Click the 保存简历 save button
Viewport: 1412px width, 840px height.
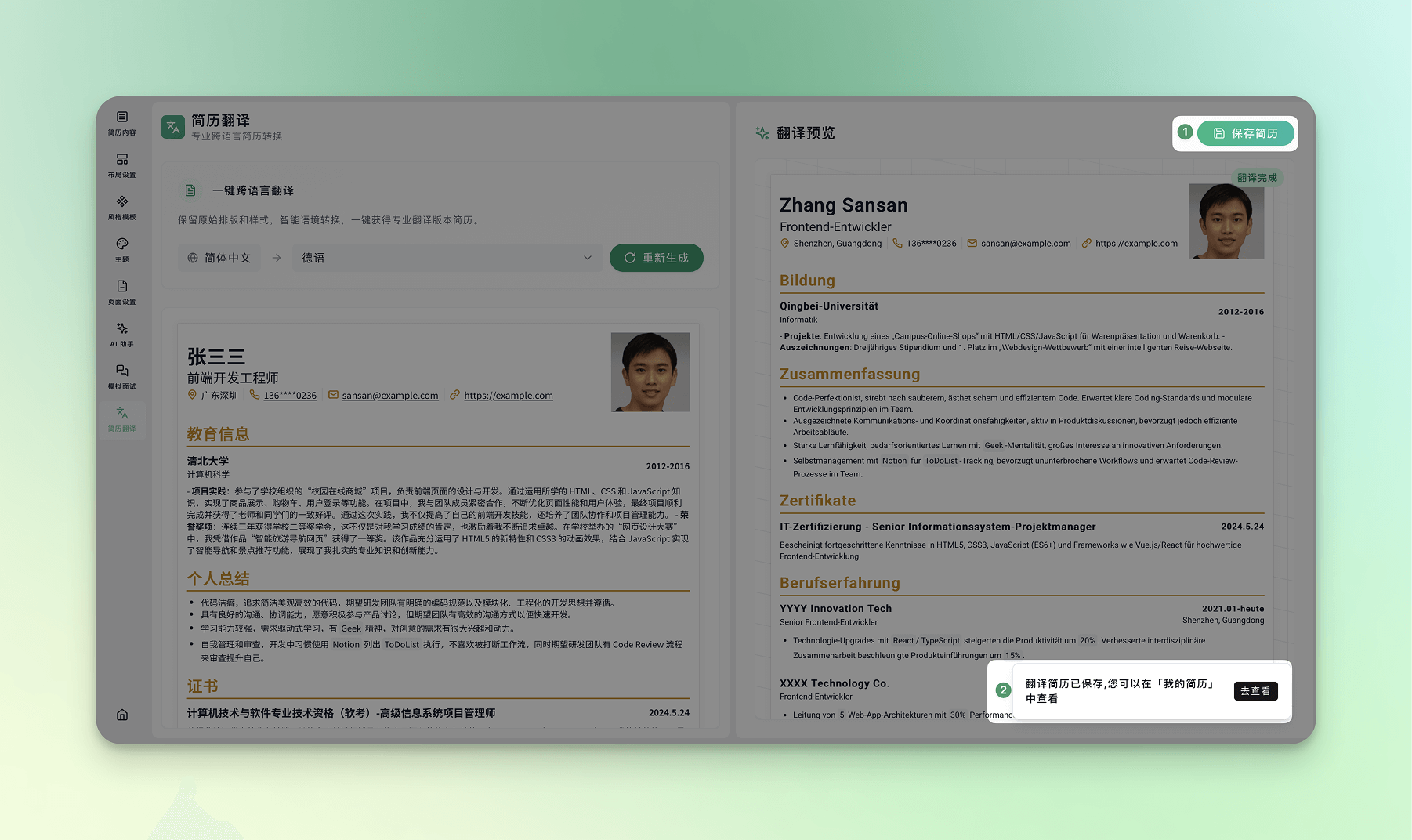click(1245, 133)
